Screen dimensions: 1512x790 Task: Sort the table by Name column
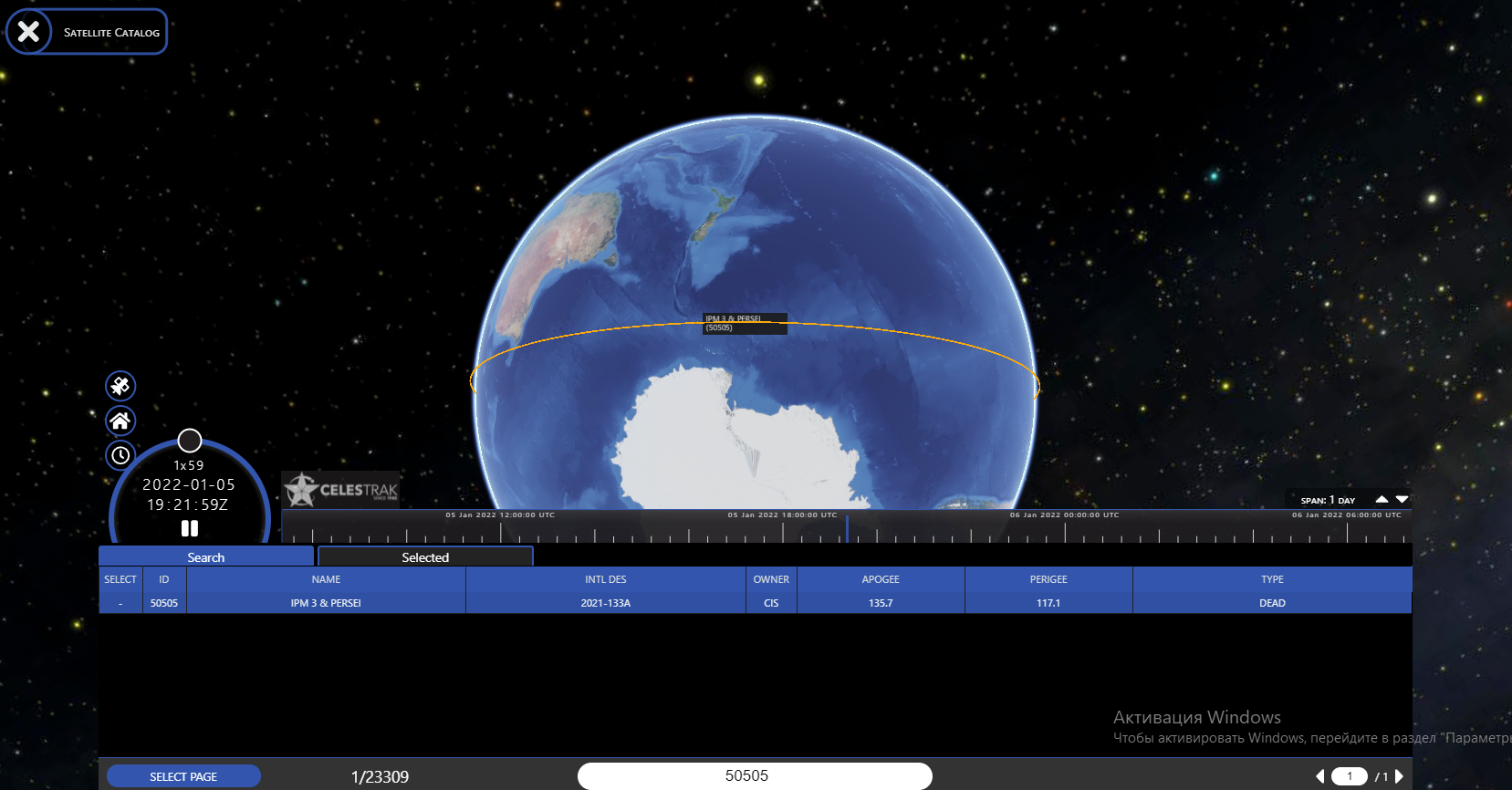pos(326,579)
